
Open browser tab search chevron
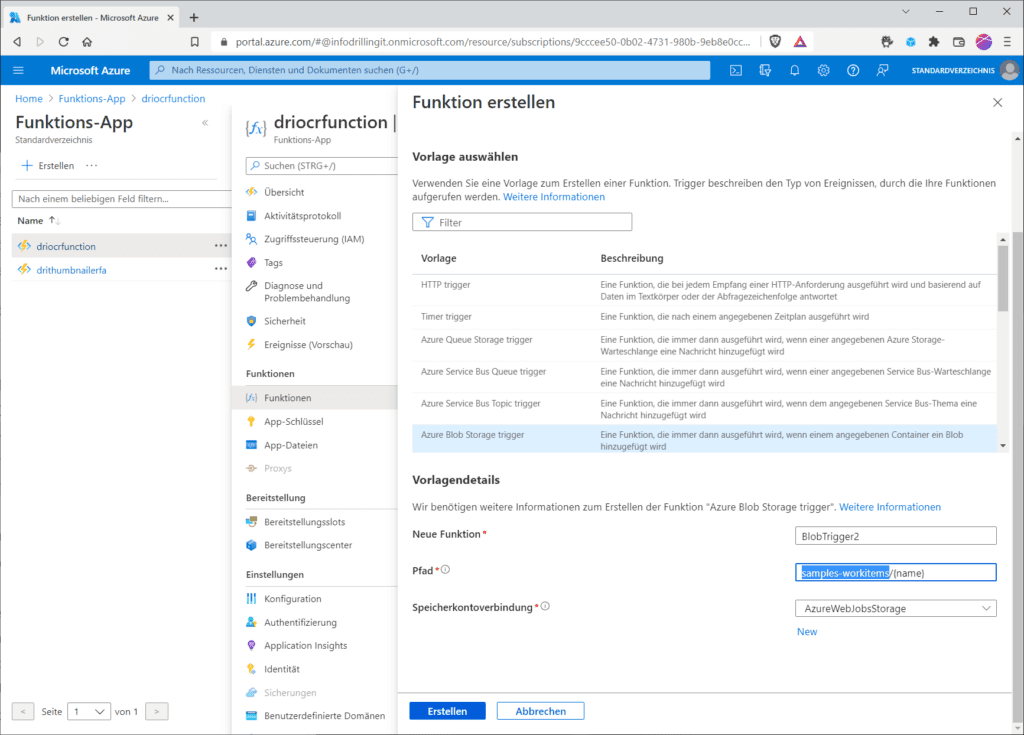click(905, 12)
